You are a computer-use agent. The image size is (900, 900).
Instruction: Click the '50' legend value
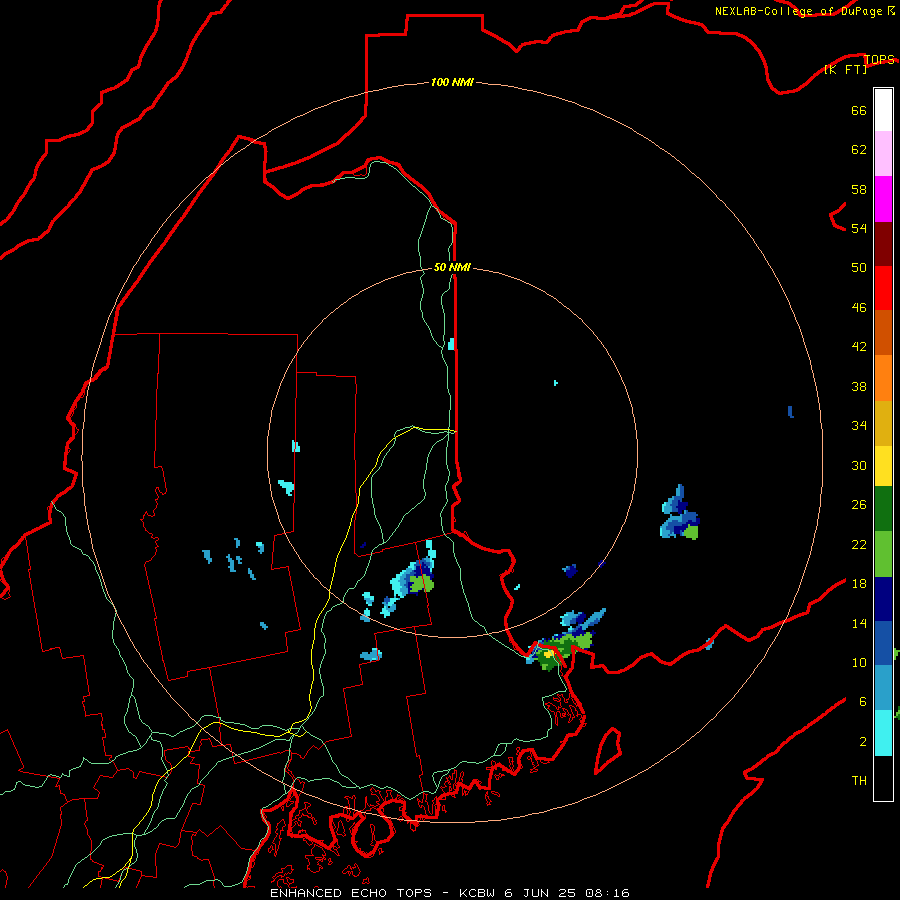[x=859, y=267]
